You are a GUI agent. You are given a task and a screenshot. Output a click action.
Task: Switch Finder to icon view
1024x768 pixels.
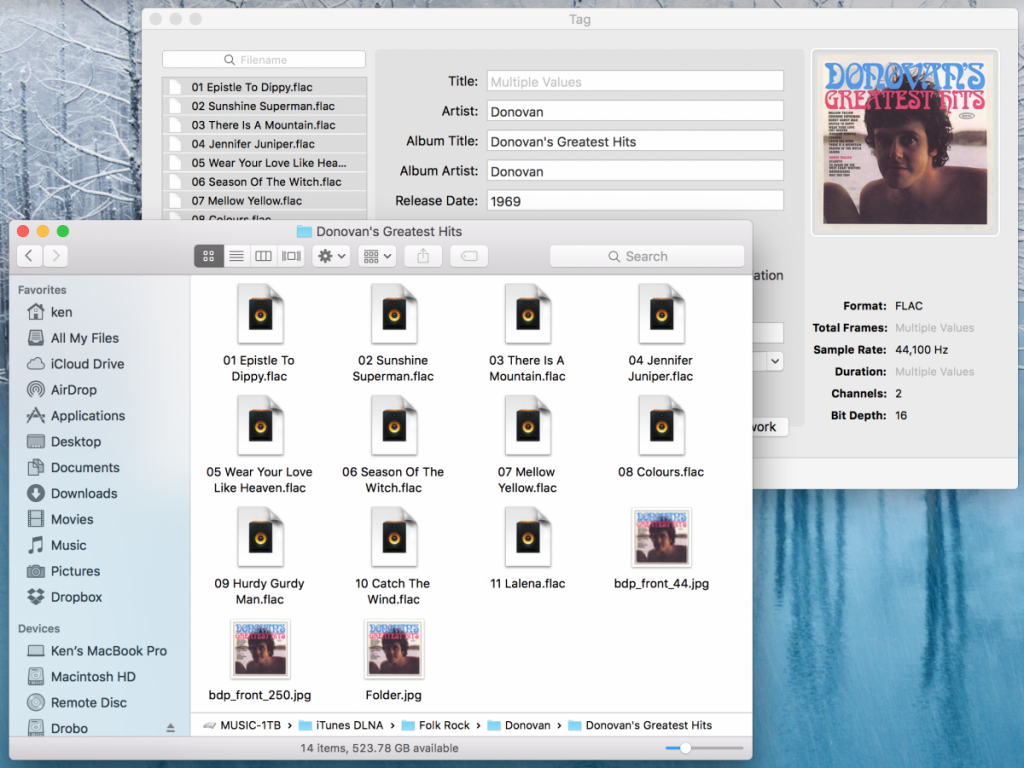click(209, 256)
